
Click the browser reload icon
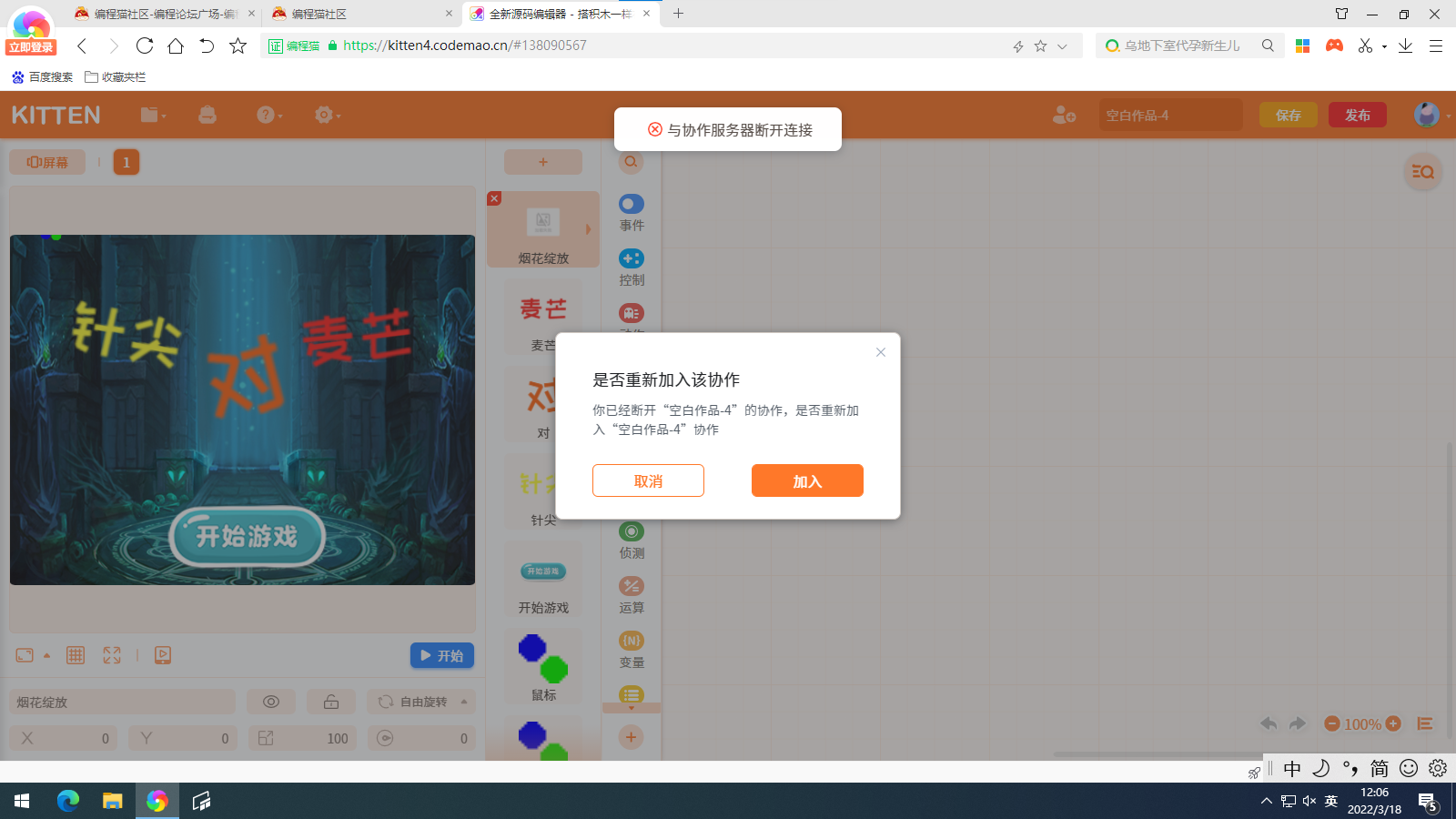coord(145,45)
